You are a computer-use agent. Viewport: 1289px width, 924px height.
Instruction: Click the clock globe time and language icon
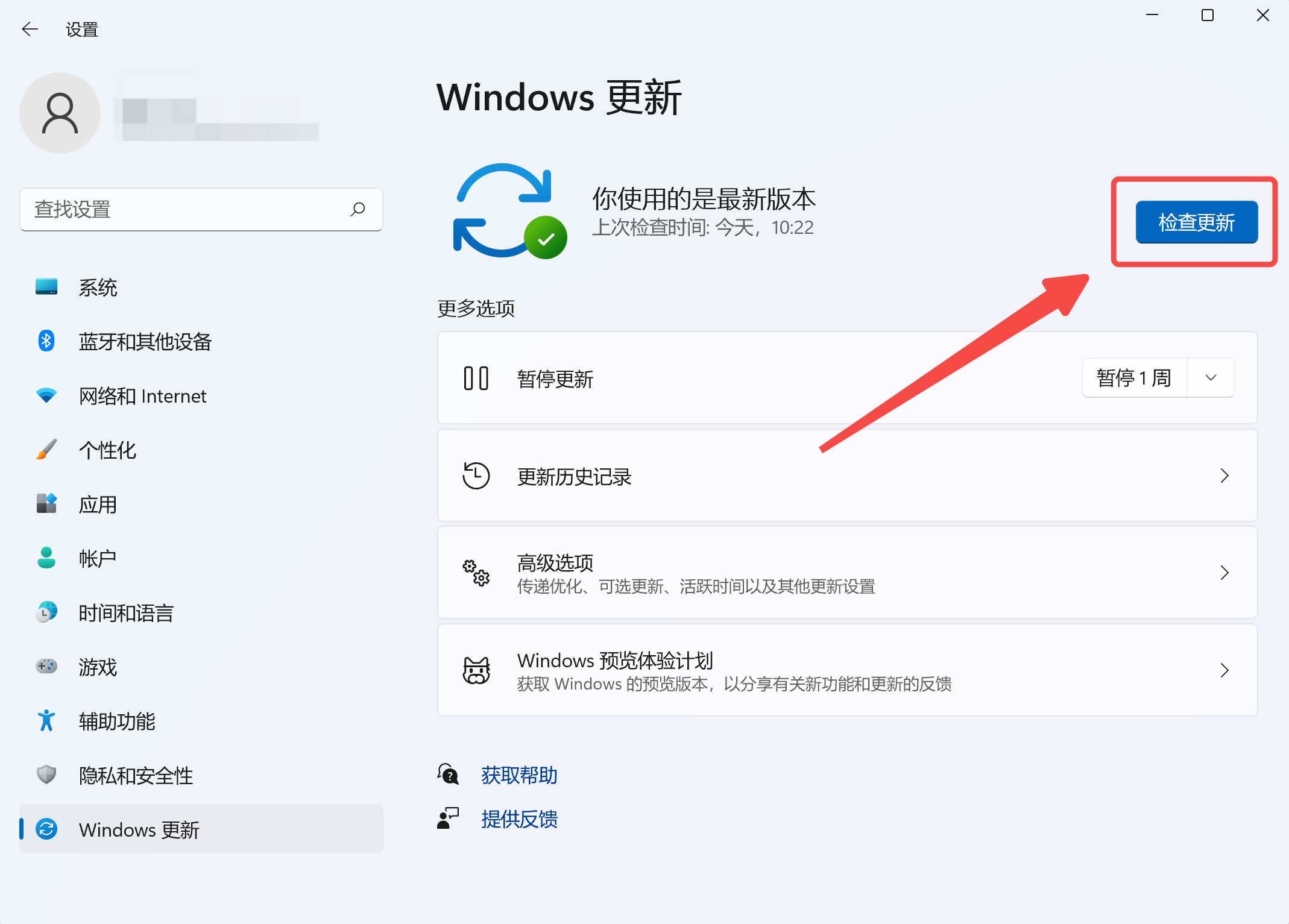pos(46,612)
